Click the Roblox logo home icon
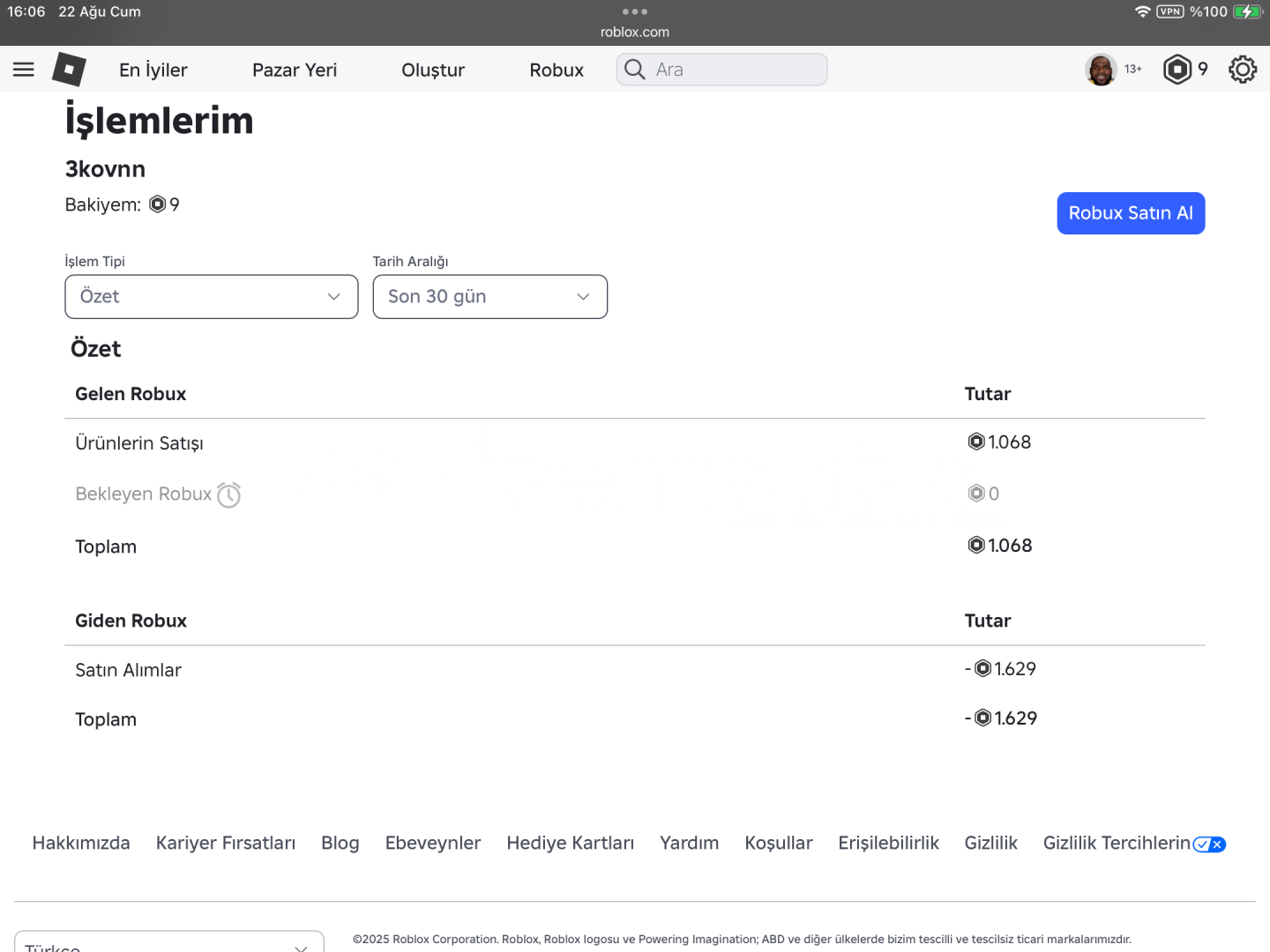1270x952 pixels. point(69,69)
